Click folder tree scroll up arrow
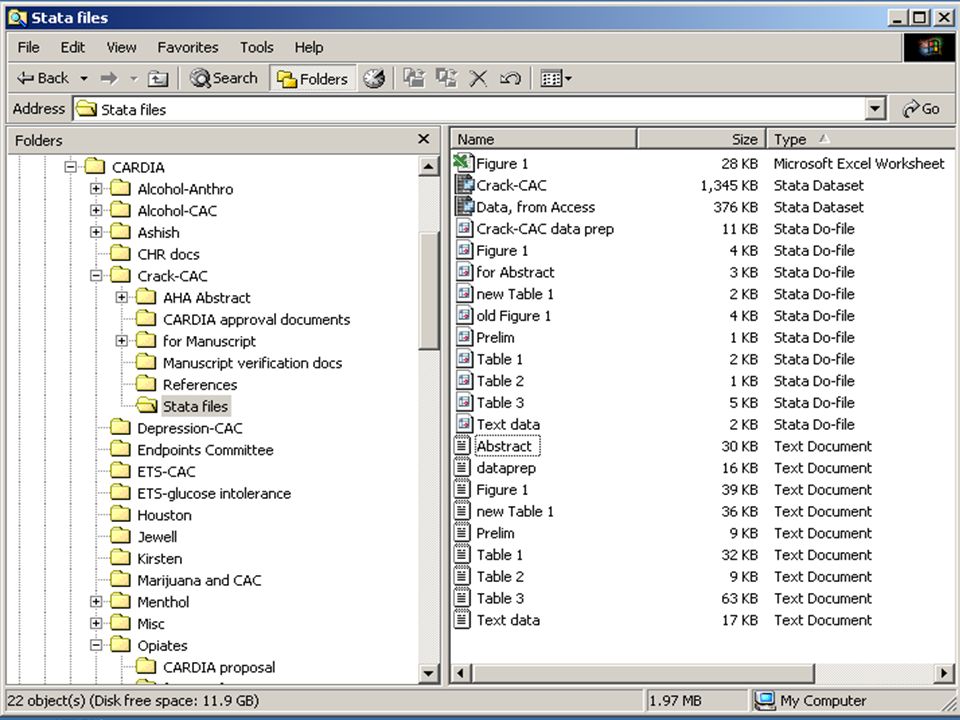The height and width of the screenshot is (720, 960). point(429,166)
